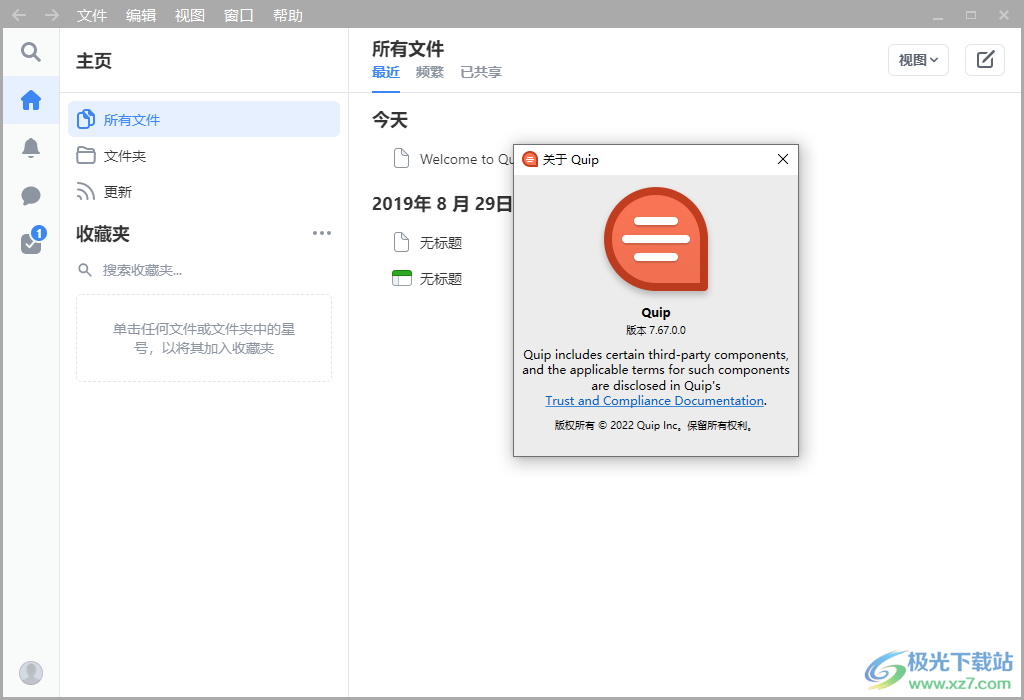Open notifications bell icon
The height and width of the screenshot is (700, 1024).
31,148
